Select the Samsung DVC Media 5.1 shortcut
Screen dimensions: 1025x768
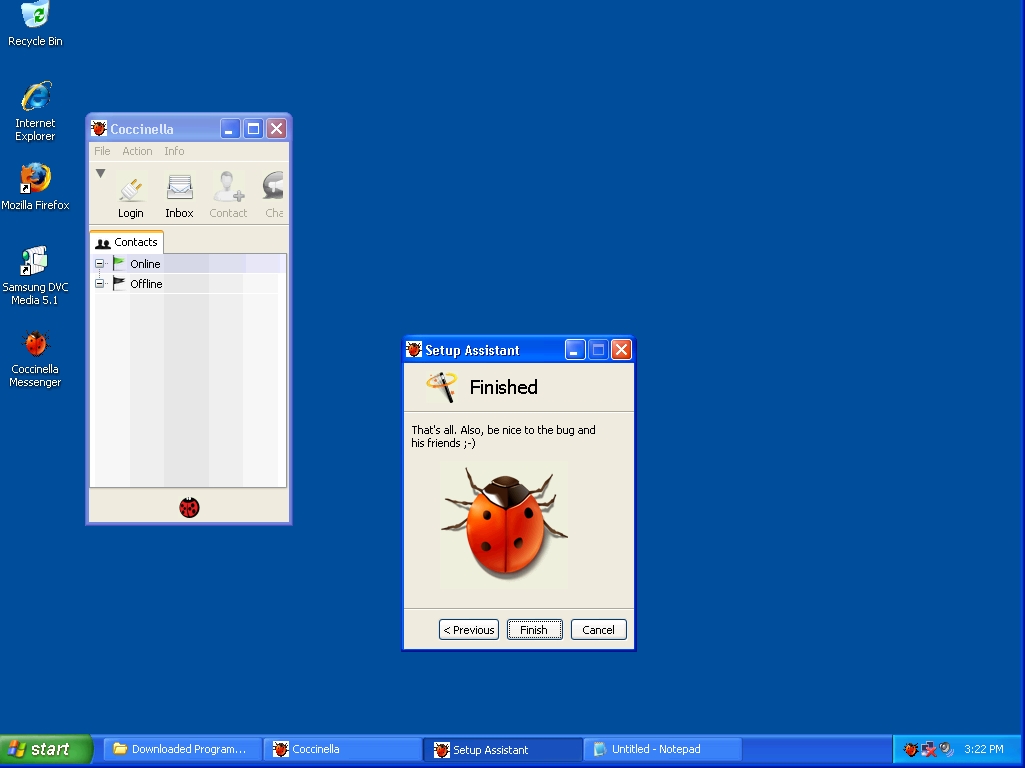(x=35, y=276)
